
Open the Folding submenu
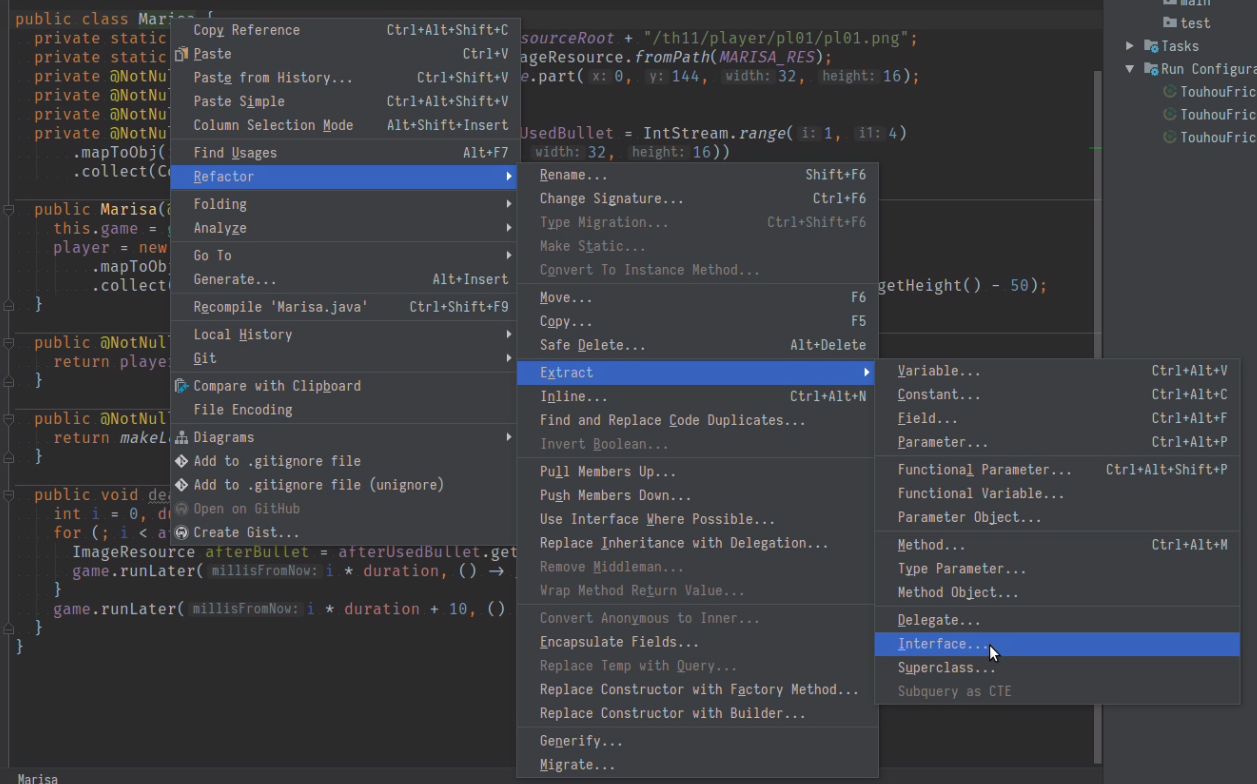click(x=344, y=204)
